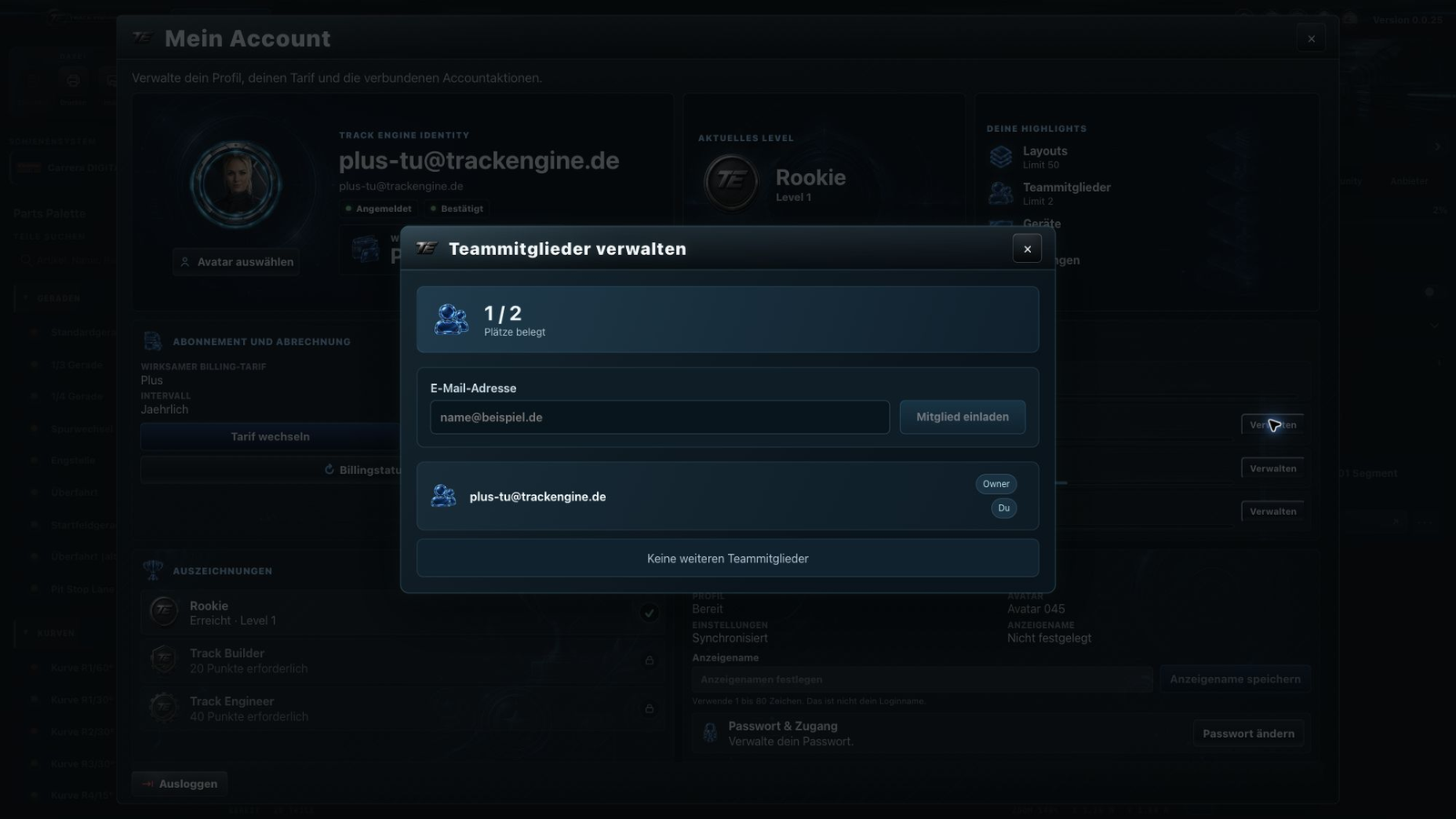Screen dimensions: 1456x819
Task: Click the Auszeichnungen trophy icon
Action: point(153,571)
